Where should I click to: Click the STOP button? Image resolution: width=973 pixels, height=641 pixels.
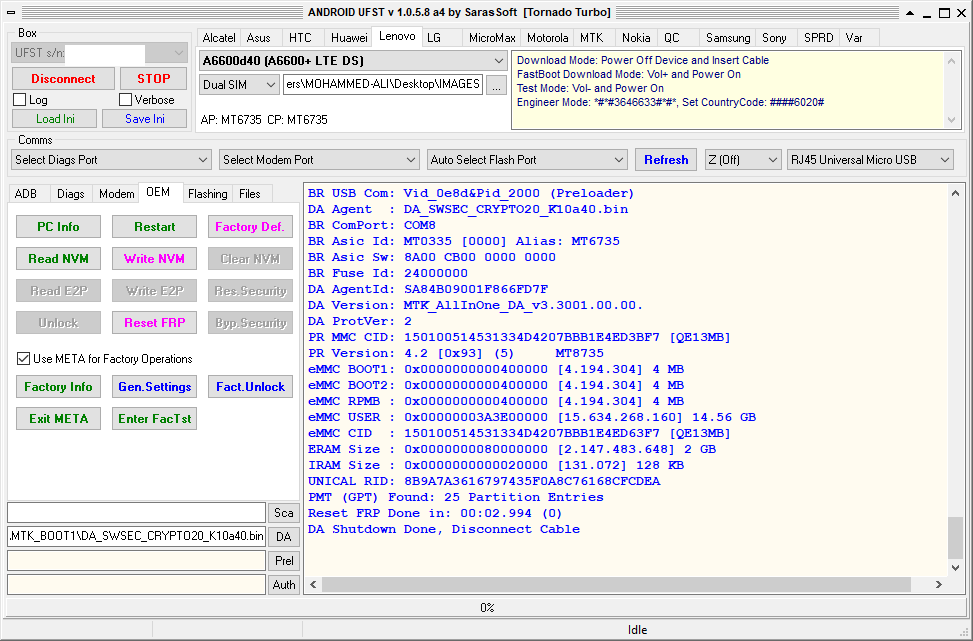point(153,79)
